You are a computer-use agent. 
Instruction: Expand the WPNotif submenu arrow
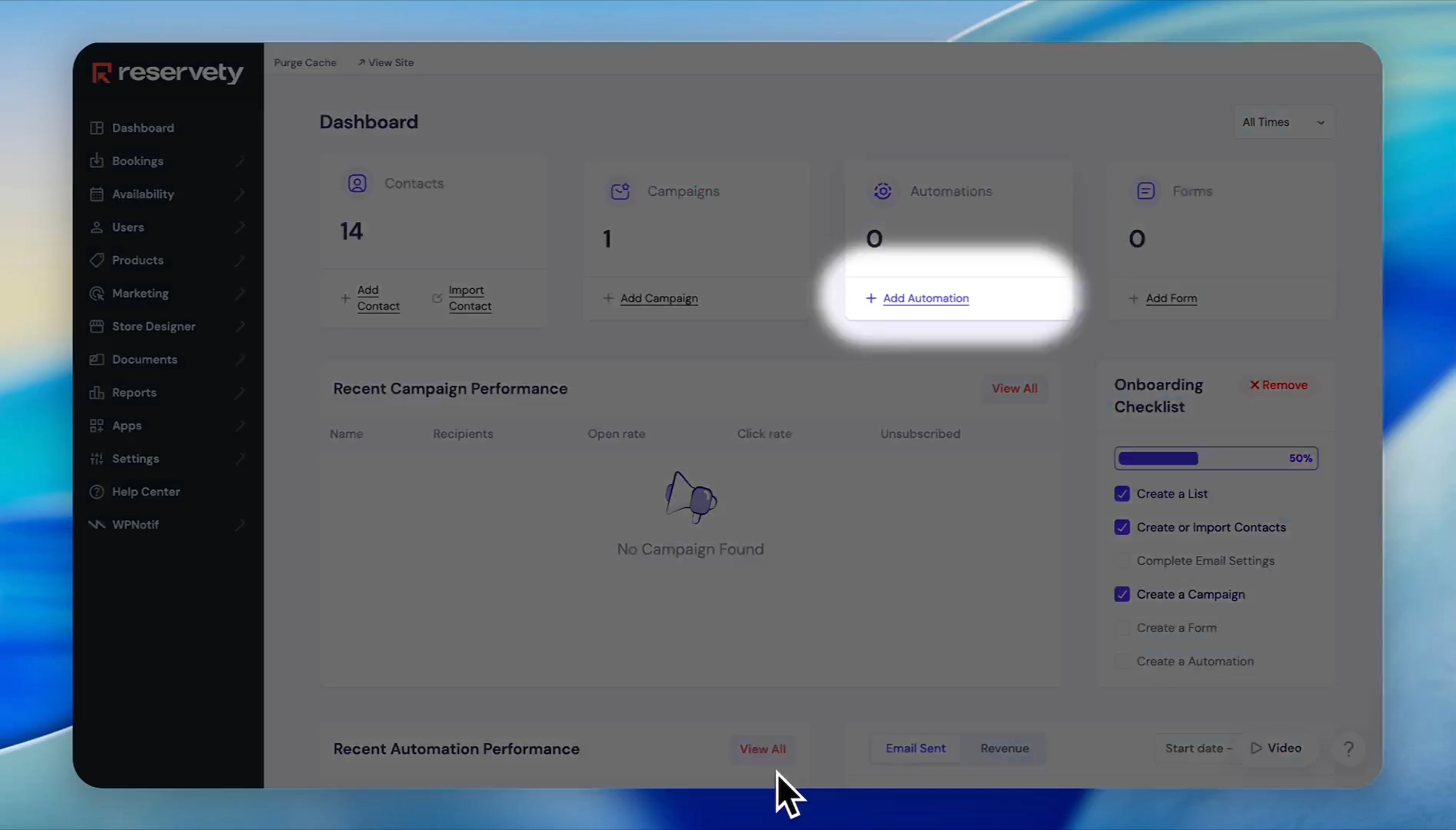tap(240, 524)
